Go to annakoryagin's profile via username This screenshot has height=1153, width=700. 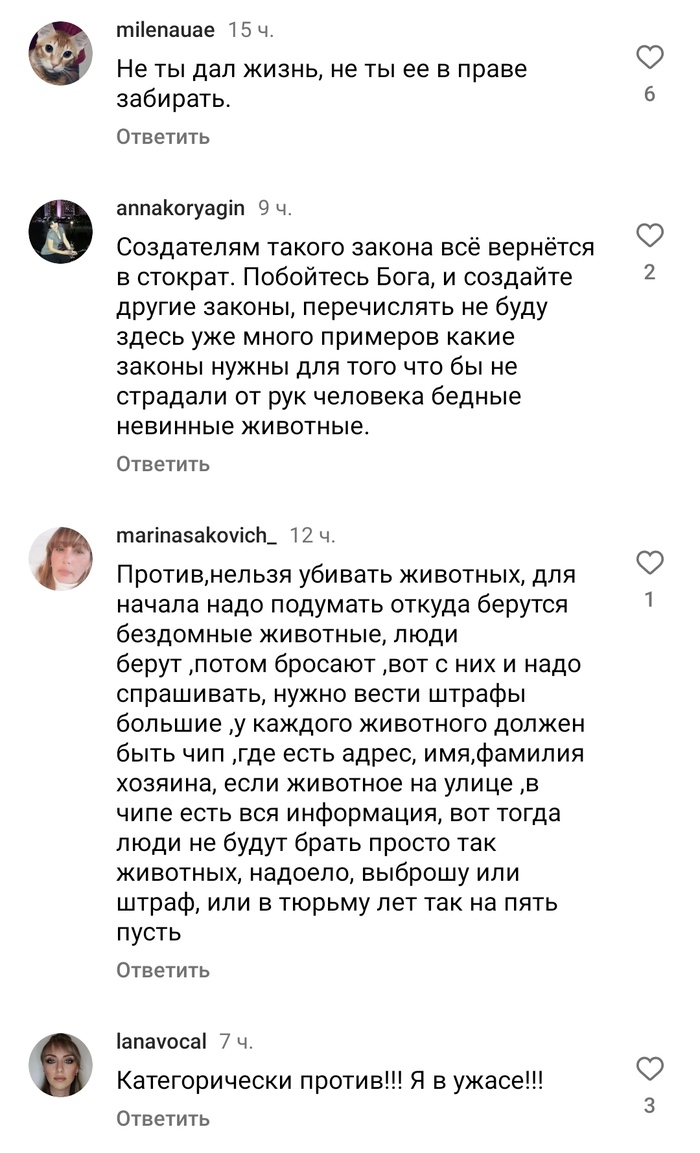coord(180,208)
